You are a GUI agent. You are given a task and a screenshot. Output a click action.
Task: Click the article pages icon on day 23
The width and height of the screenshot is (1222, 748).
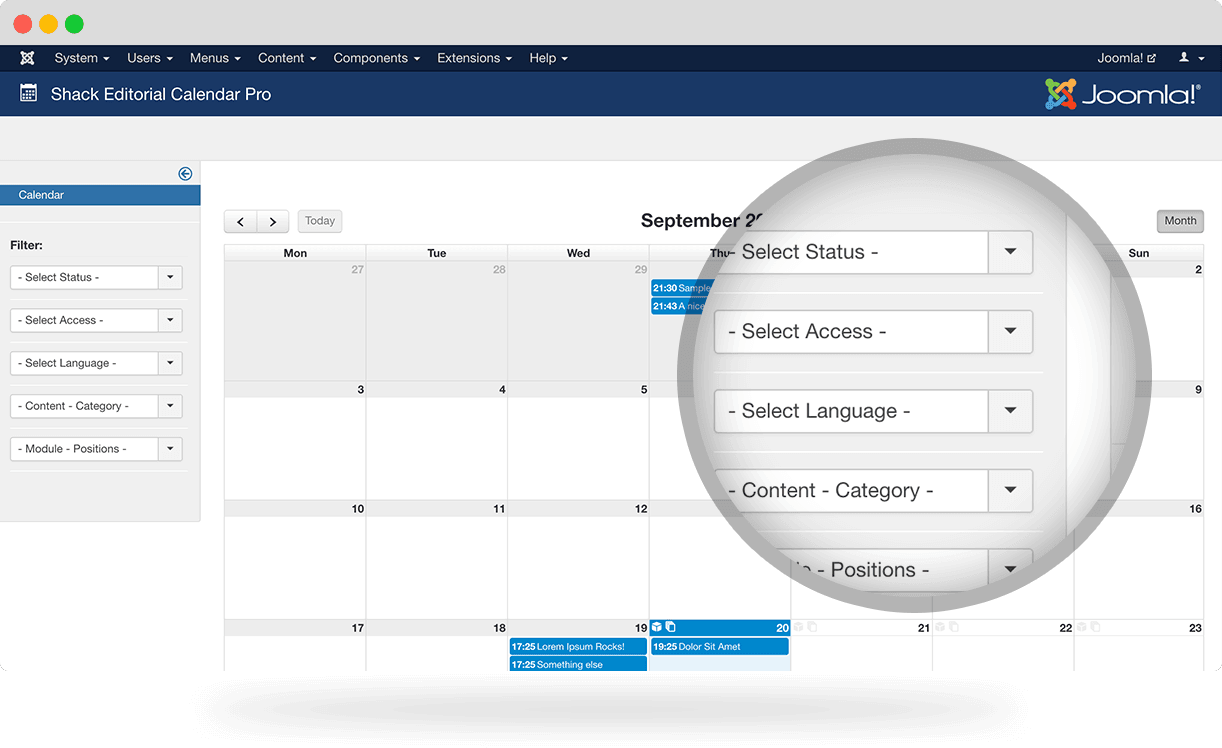coord(1096,627)
